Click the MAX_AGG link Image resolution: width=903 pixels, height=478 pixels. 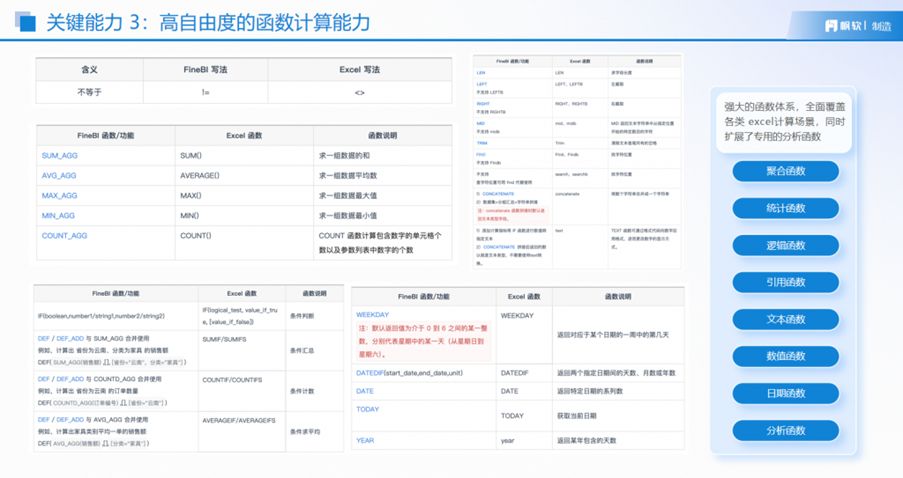point(59,196)
